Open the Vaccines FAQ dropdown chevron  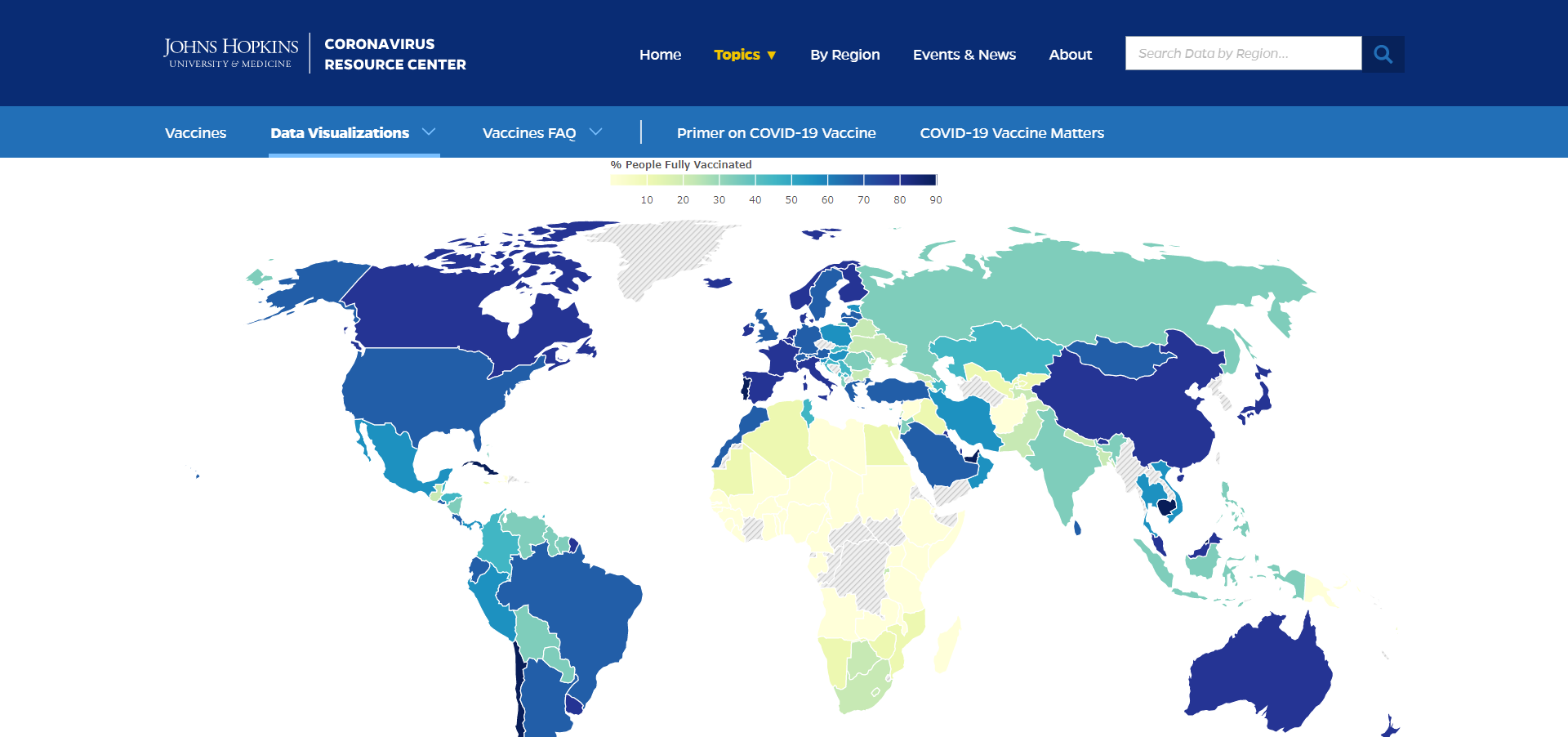coord(596,132)
